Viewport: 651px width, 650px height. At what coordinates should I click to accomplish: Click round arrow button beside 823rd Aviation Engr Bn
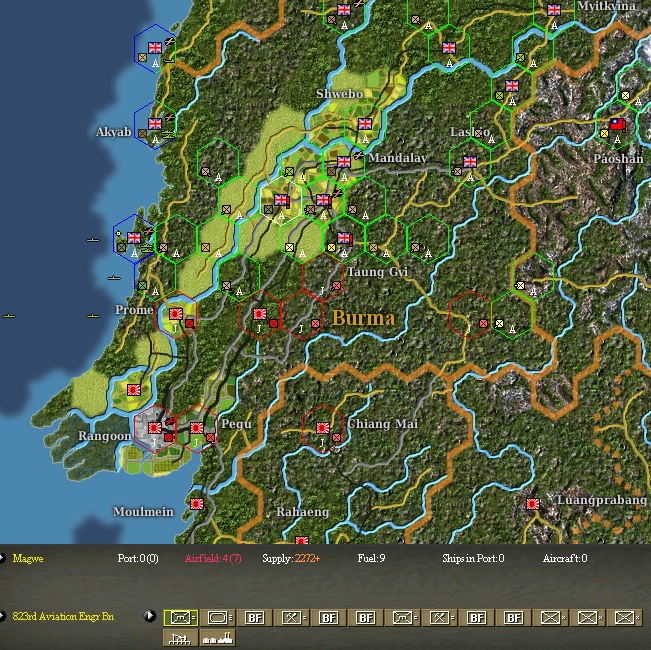150,616
